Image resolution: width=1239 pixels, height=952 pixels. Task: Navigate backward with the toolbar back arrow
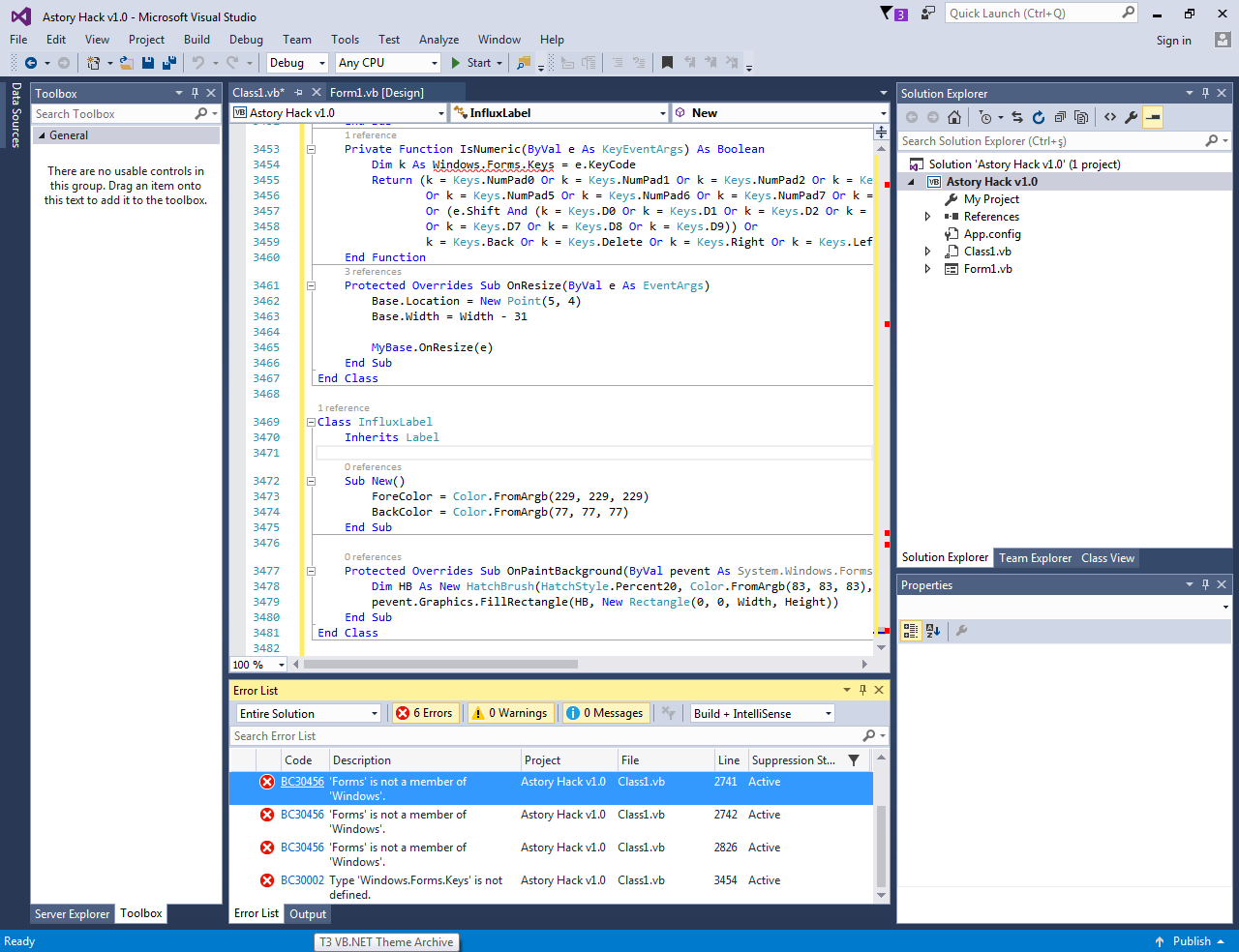[x=31, y=63]
